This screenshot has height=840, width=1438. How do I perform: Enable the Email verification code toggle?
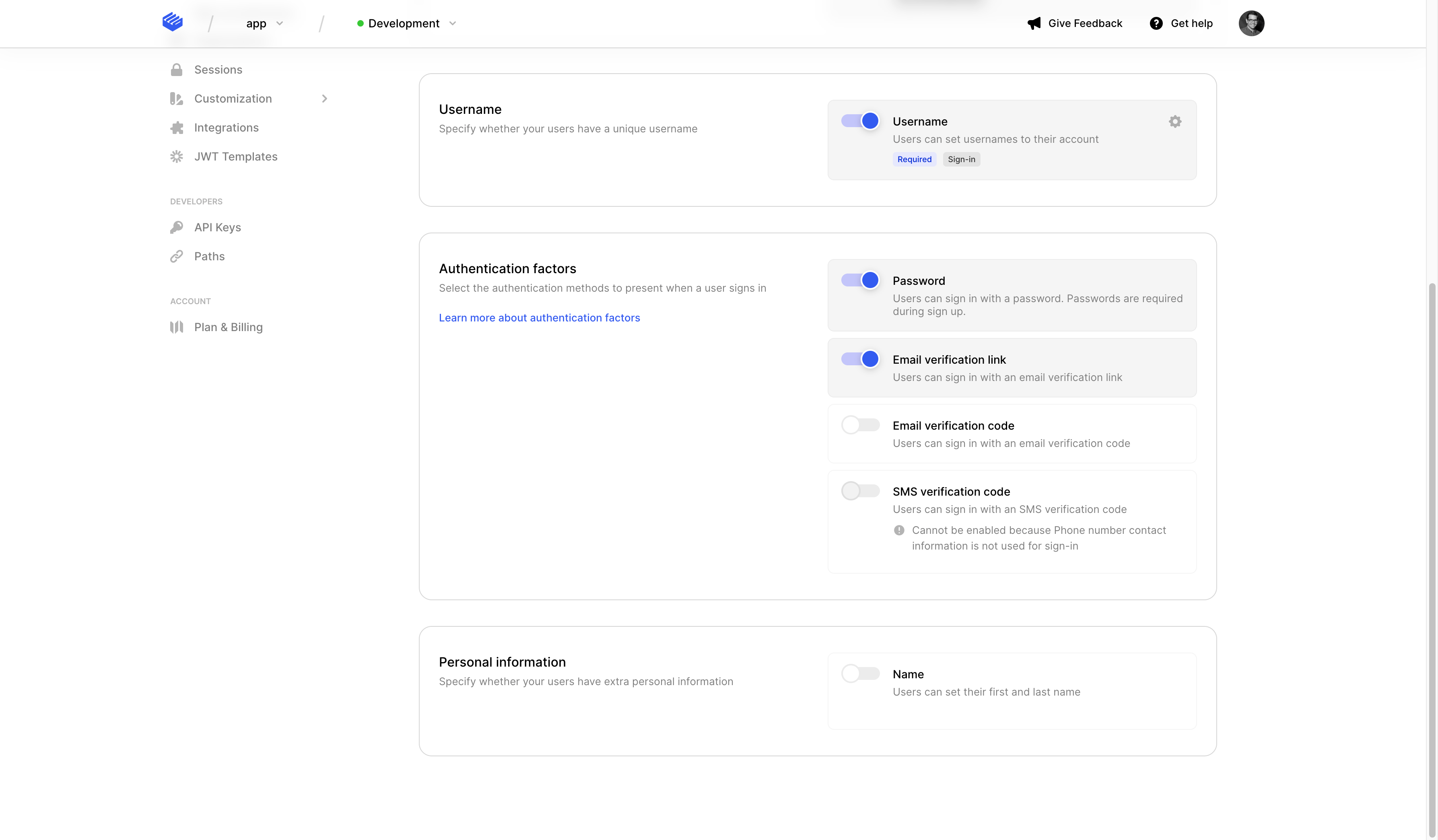[860, 425]
